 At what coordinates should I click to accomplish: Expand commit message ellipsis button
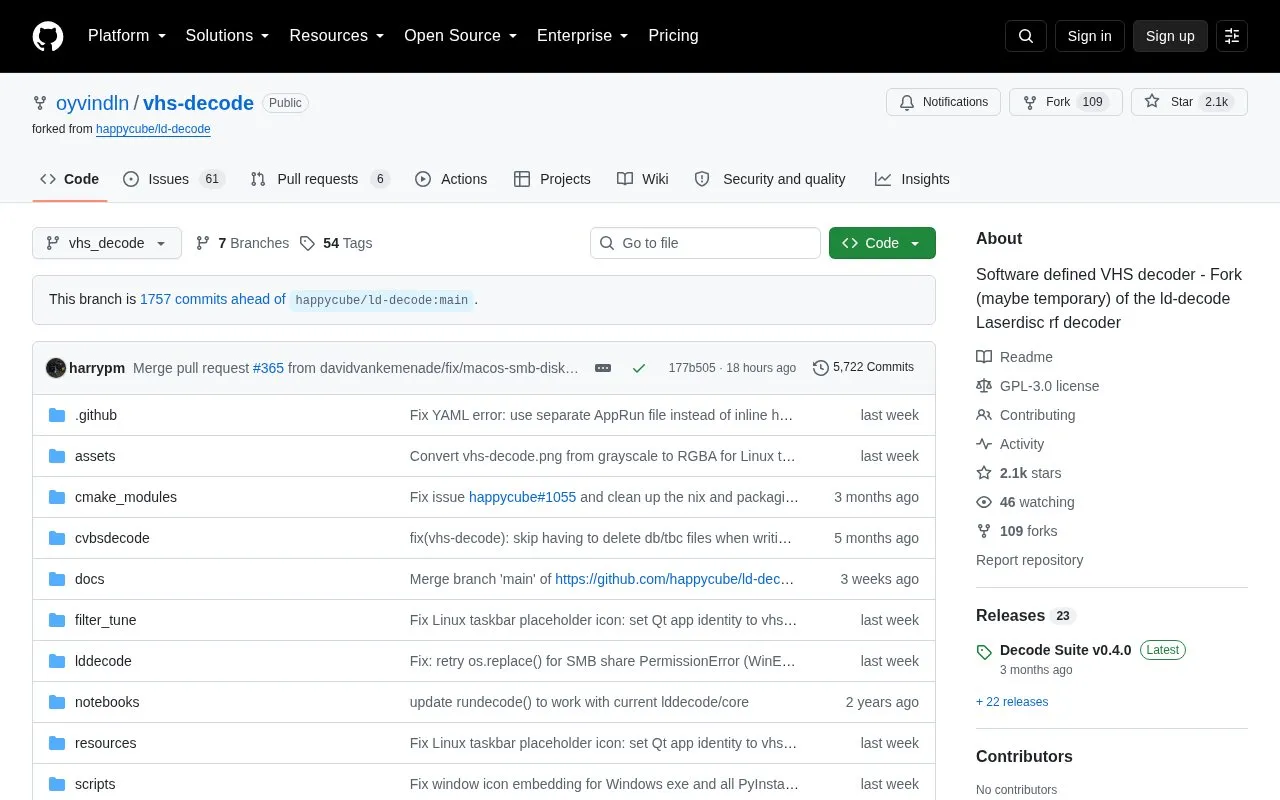tap(603, 368)
